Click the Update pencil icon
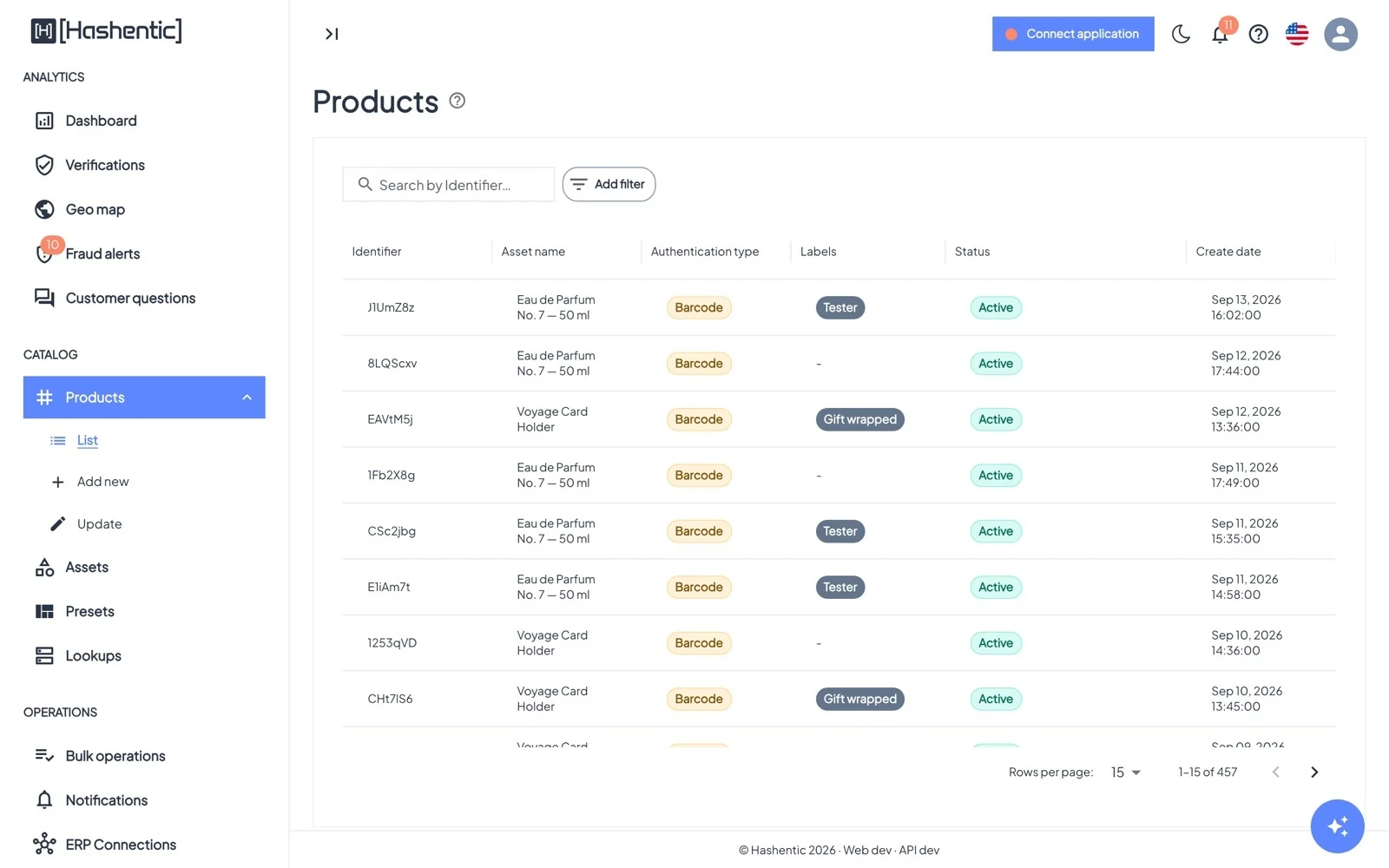 point(58,524)
